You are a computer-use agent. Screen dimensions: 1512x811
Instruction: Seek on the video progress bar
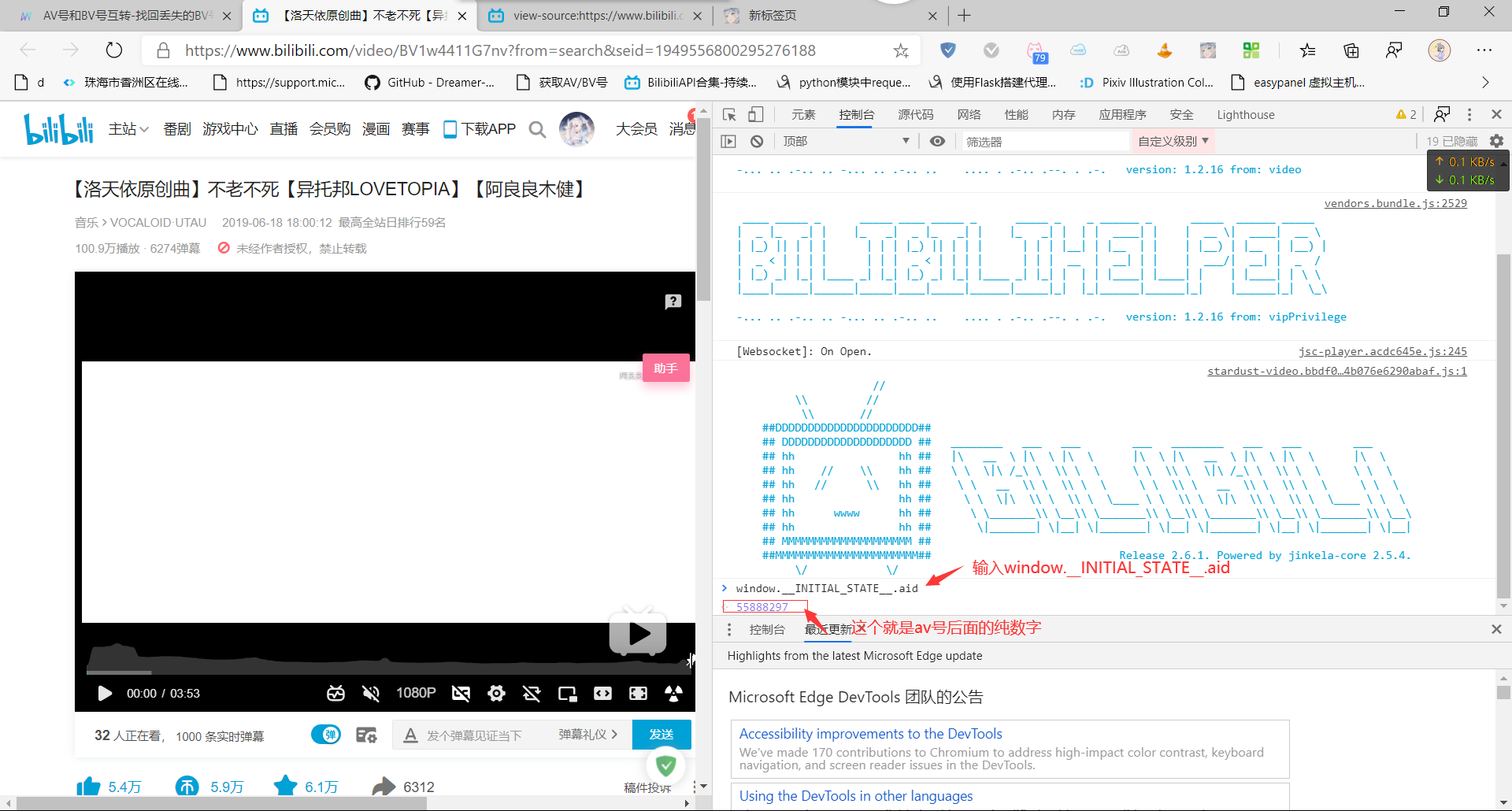(x=388, y=672)
